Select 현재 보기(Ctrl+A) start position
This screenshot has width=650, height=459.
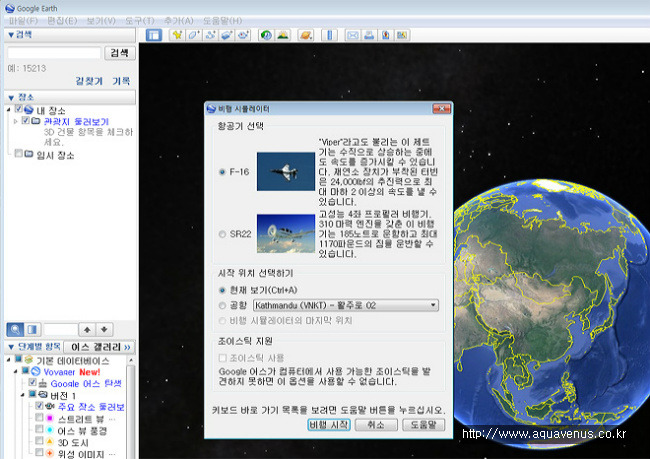coord(222,290)
